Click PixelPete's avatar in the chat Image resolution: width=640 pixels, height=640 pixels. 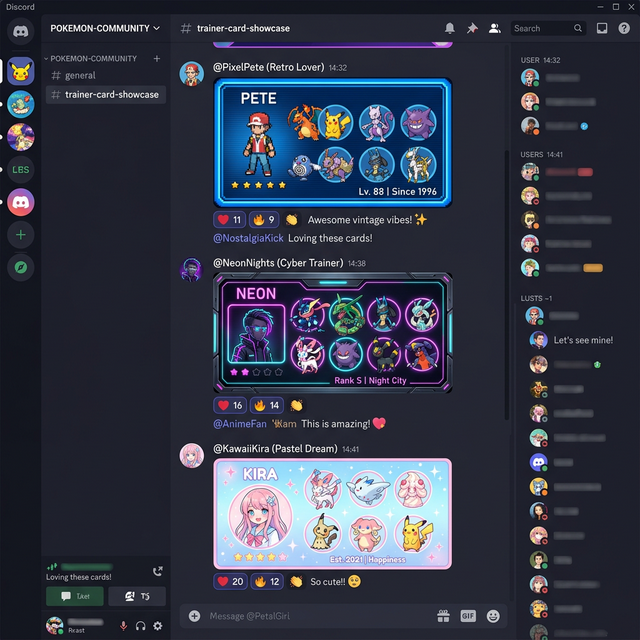pyautogui.click(x=191, y=74)
